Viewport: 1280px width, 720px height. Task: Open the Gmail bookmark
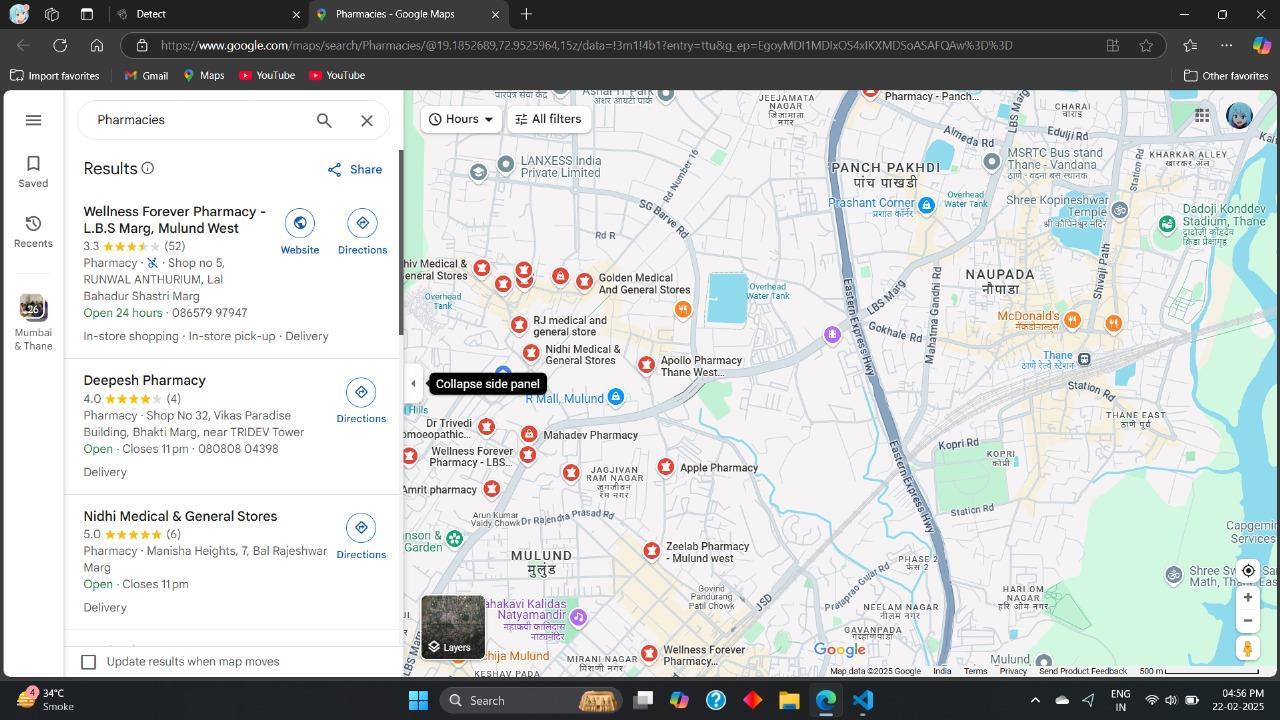point(146,76)
